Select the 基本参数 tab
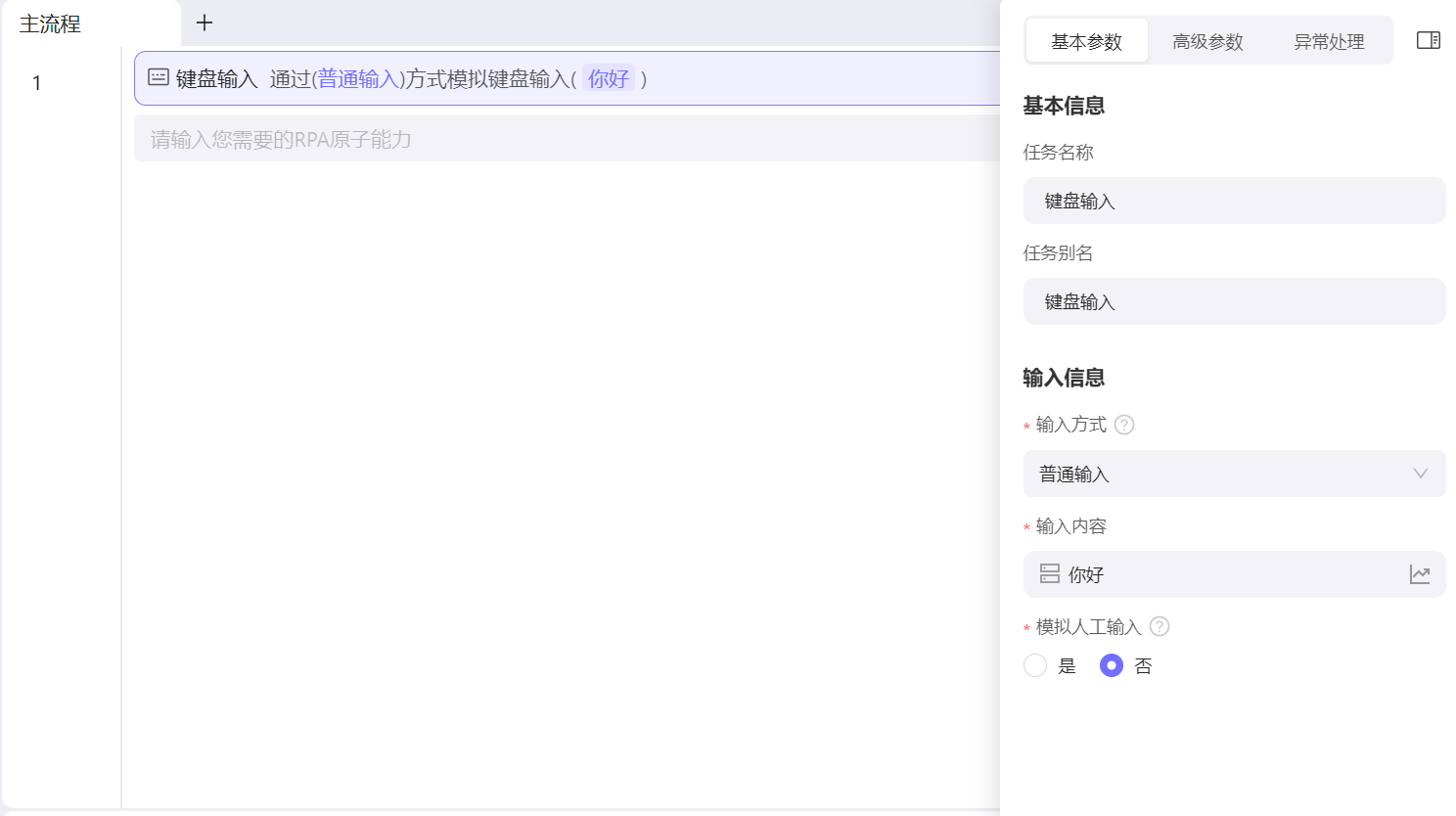 click(x=1086, y=41)
